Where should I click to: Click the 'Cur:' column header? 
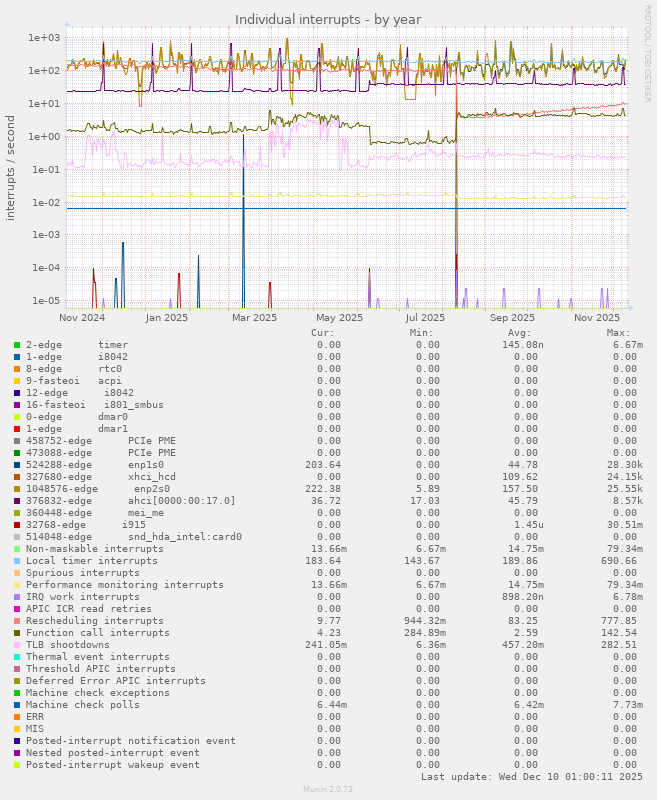(322, 332)
